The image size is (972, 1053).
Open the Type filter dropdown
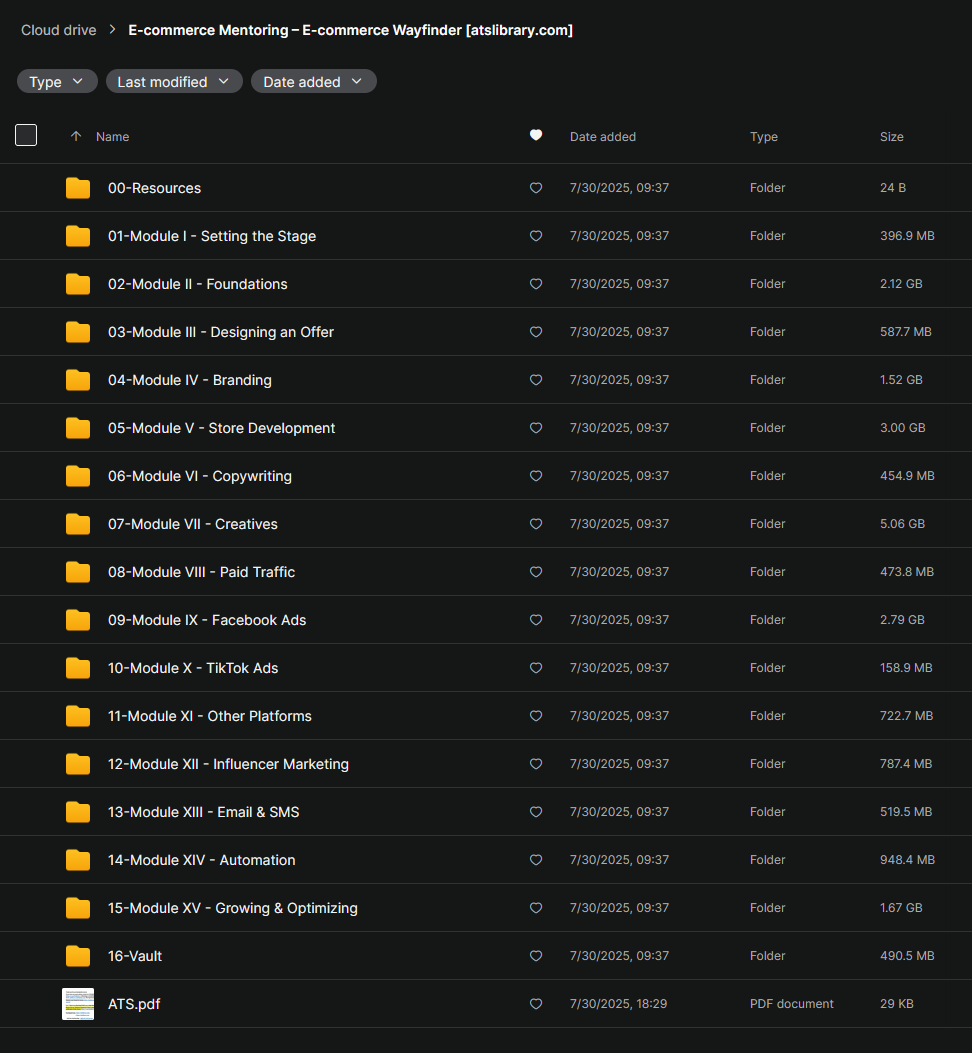[x=57, y=82]
